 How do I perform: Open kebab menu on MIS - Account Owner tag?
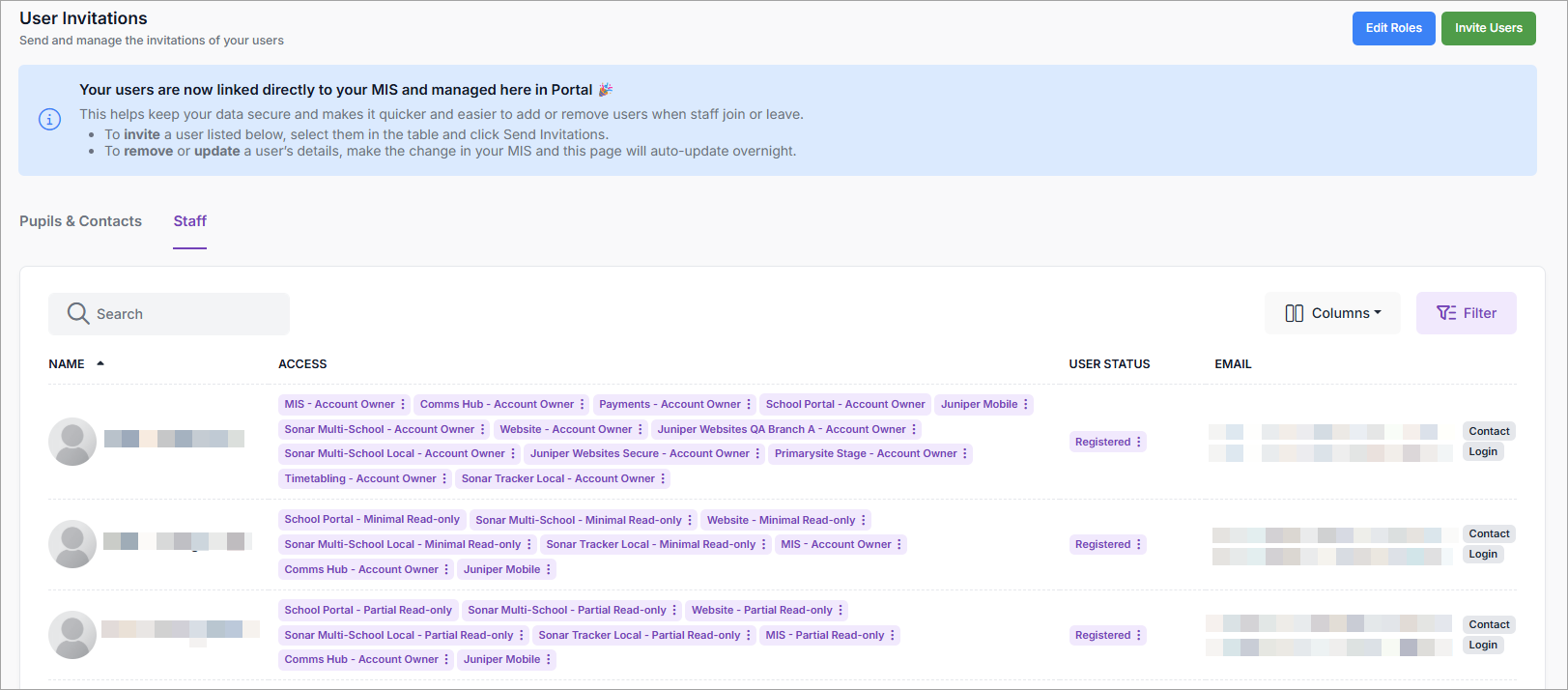point(403,405)
